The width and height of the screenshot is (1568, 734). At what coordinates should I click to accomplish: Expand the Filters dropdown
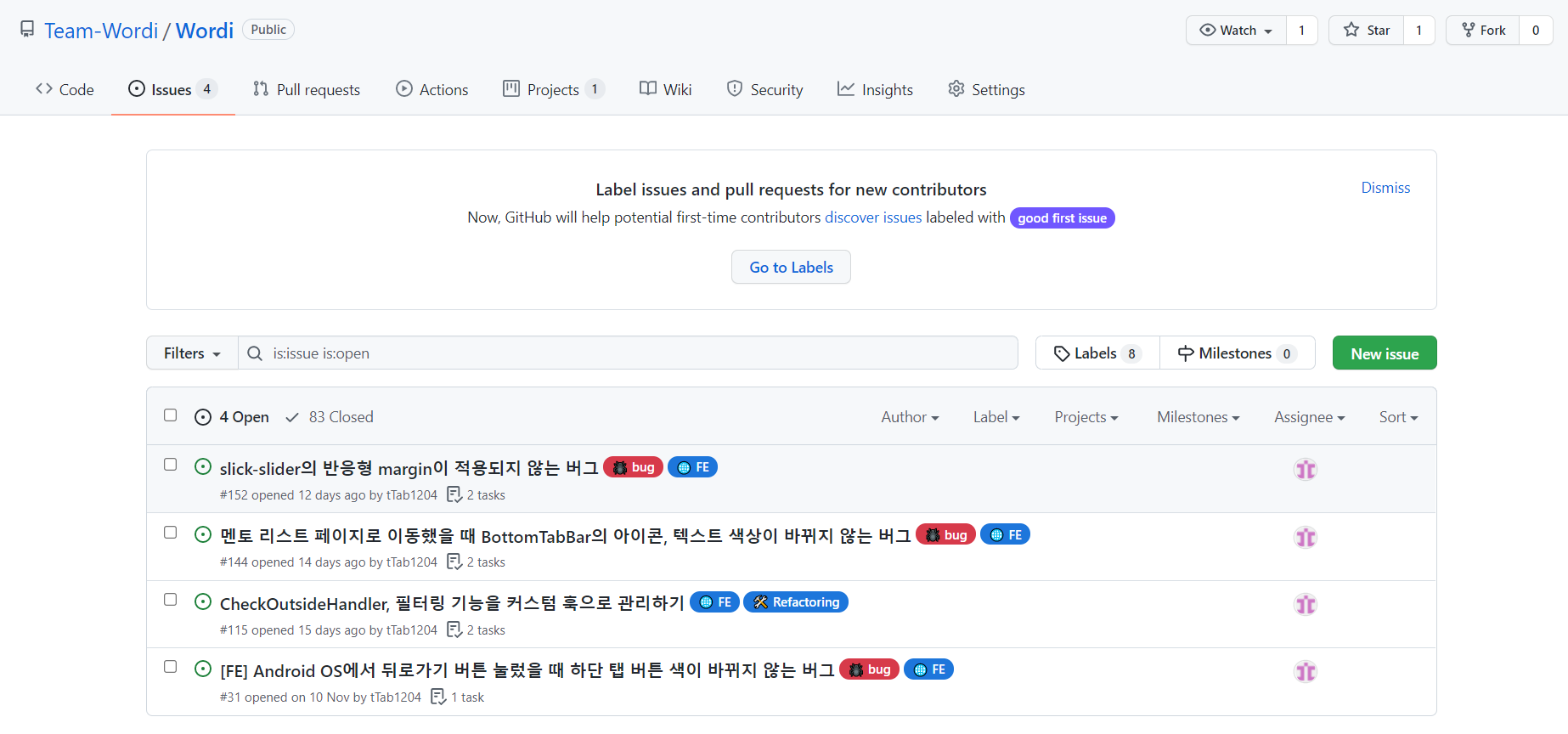click(x=192, y=353)
